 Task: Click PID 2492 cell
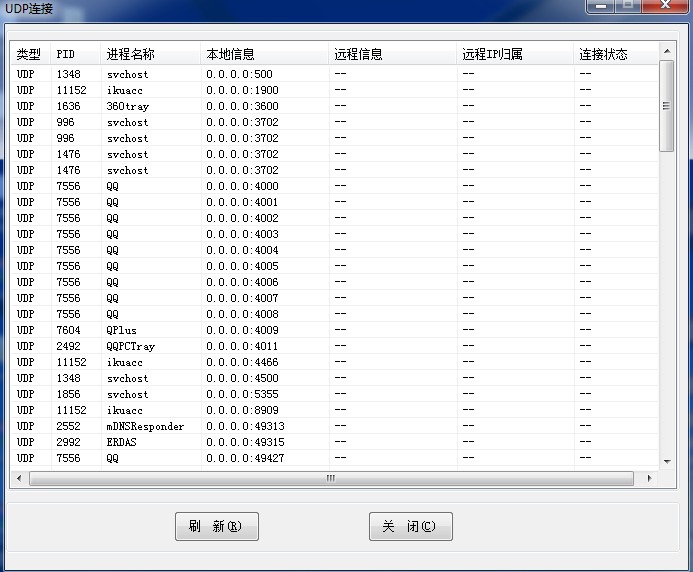click(x=69, y=346)
